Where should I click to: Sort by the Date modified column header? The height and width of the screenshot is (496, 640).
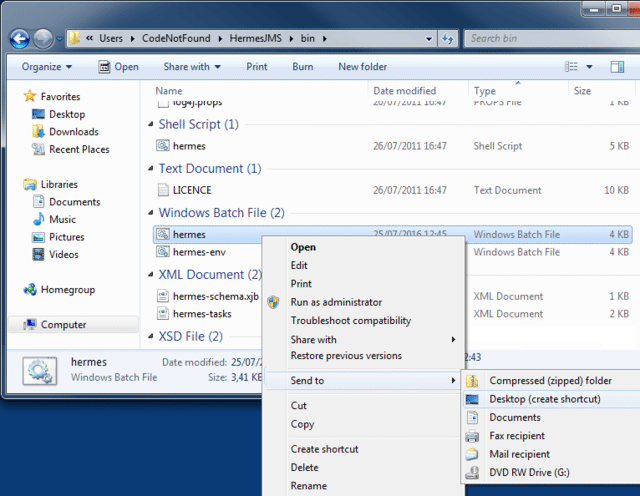404,91
